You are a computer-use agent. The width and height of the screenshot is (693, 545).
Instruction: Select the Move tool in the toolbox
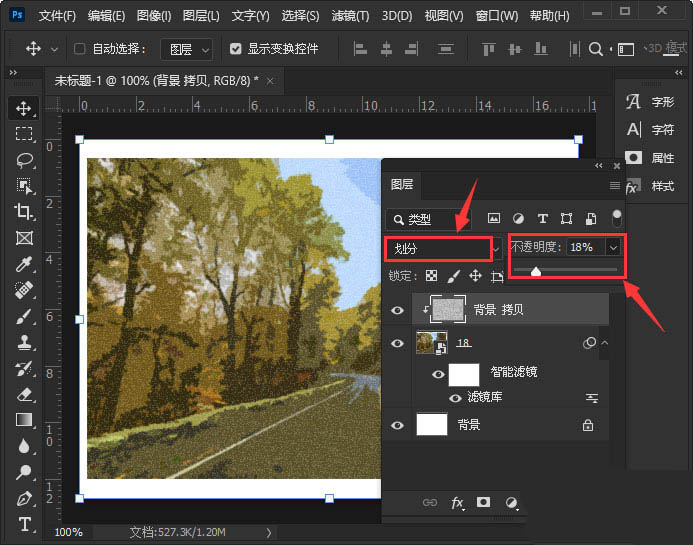pos(23,108)
